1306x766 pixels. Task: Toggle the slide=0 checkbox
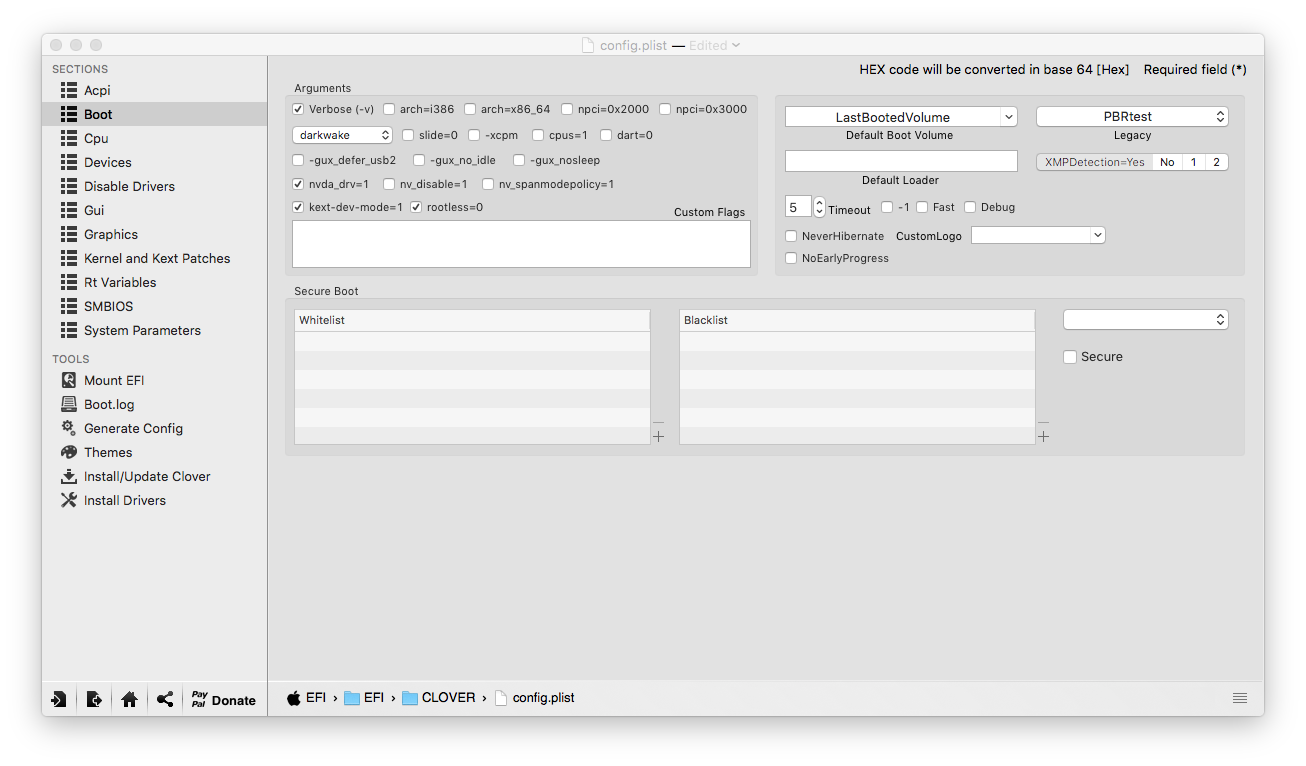click(x=408, y=135)
